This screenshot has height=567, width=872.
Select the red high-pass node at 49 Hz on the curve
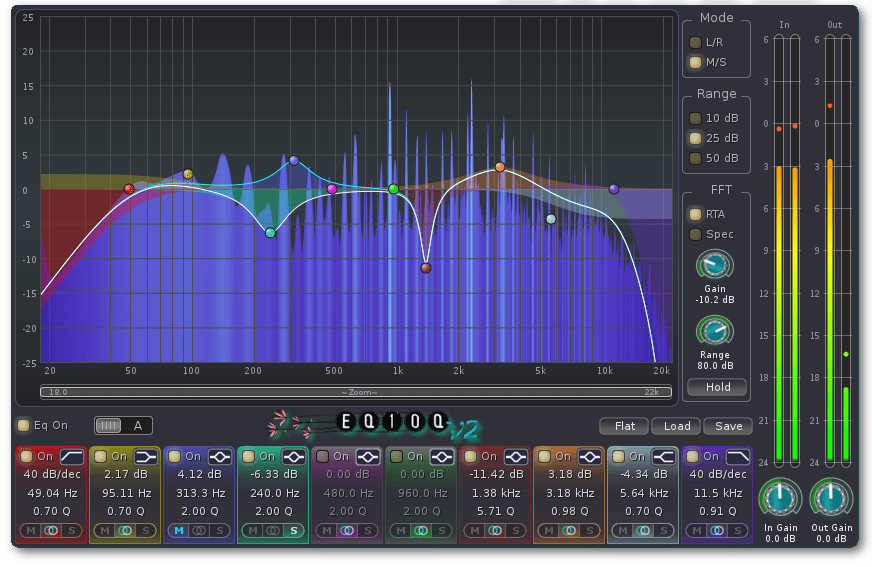(x=129, y=189)
